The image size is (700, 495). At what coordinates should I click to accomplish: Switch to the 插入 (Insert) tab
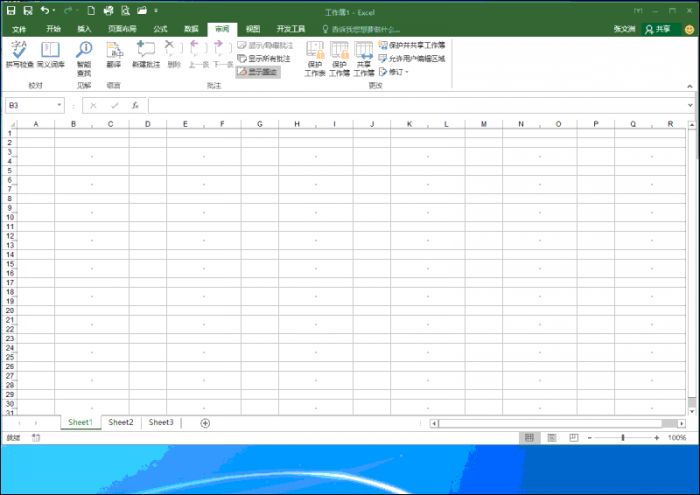[x=84, y=29]
